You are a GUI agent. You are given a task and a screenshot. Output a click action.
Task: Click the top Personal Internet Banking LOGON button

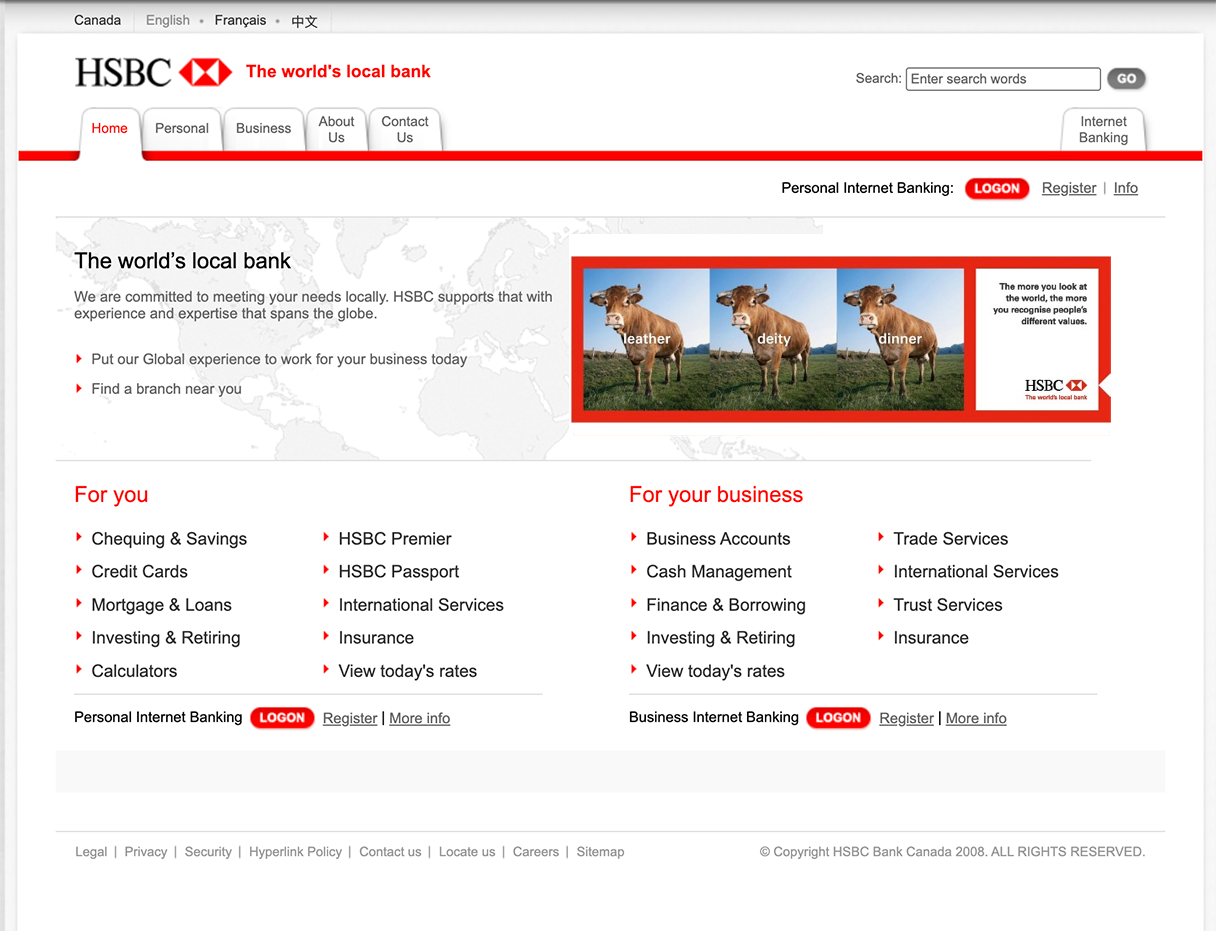point(997,188)
